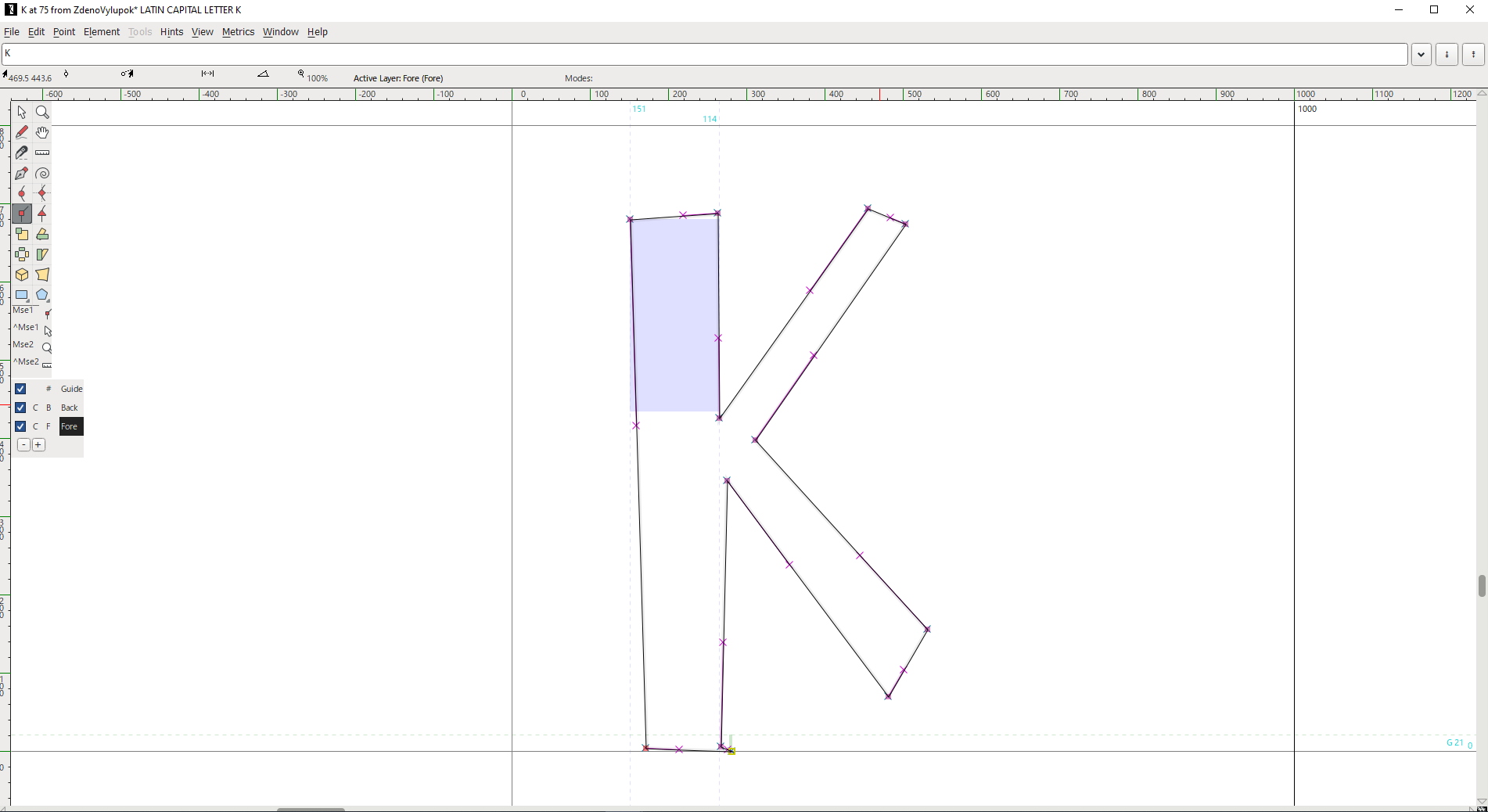Screen dimensions: 1488x812
Task: Click the horizontal scrollbar thumb
Action: [x=311, y=809]
